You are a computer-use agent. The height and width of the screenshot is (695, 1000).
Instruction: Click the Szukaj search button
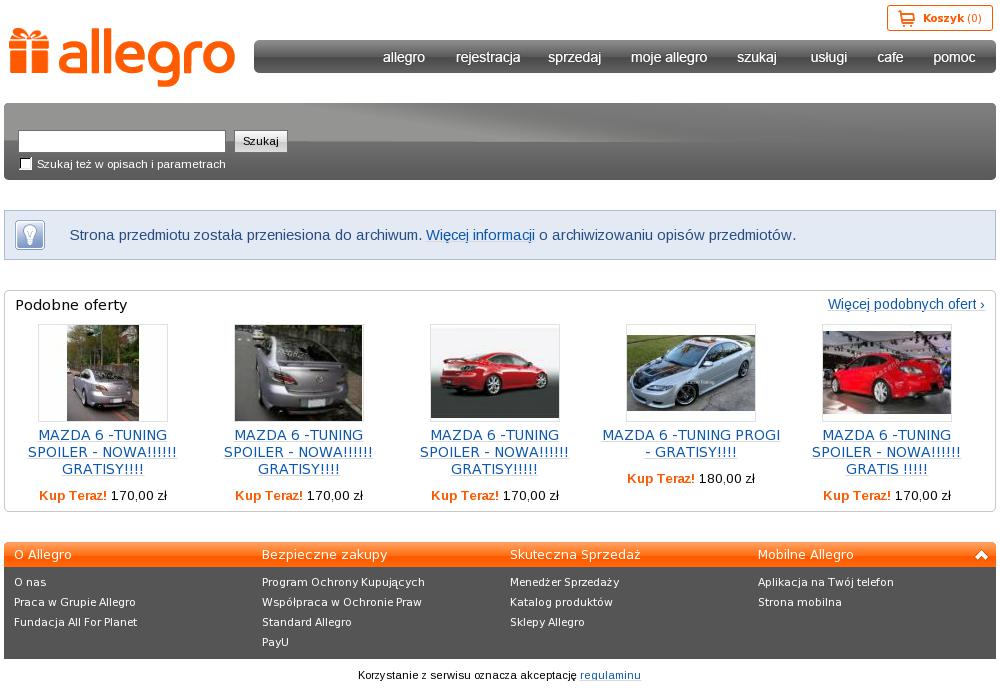261,141
